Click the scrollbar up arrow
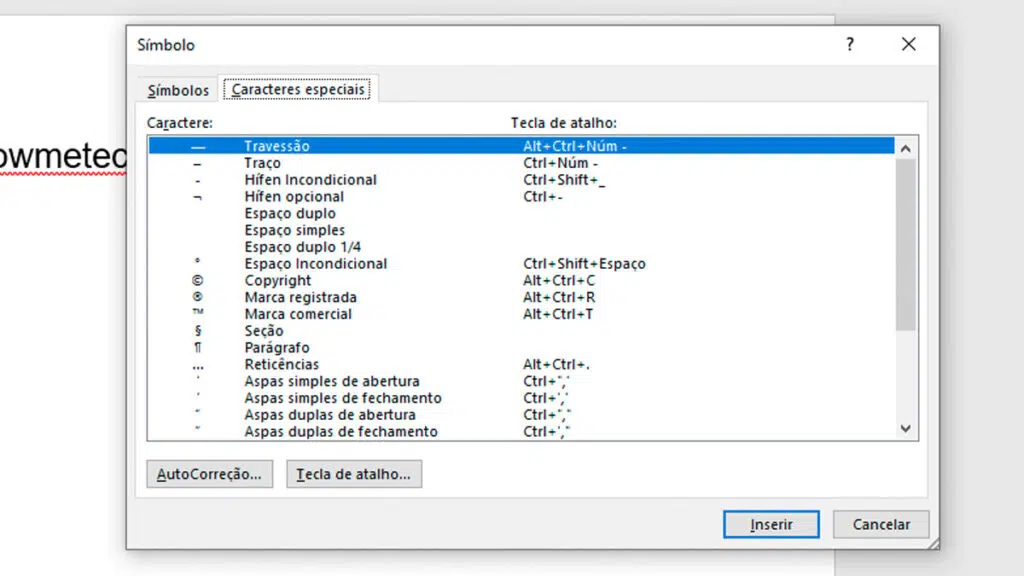1024x576 pixels. point(905,146)
